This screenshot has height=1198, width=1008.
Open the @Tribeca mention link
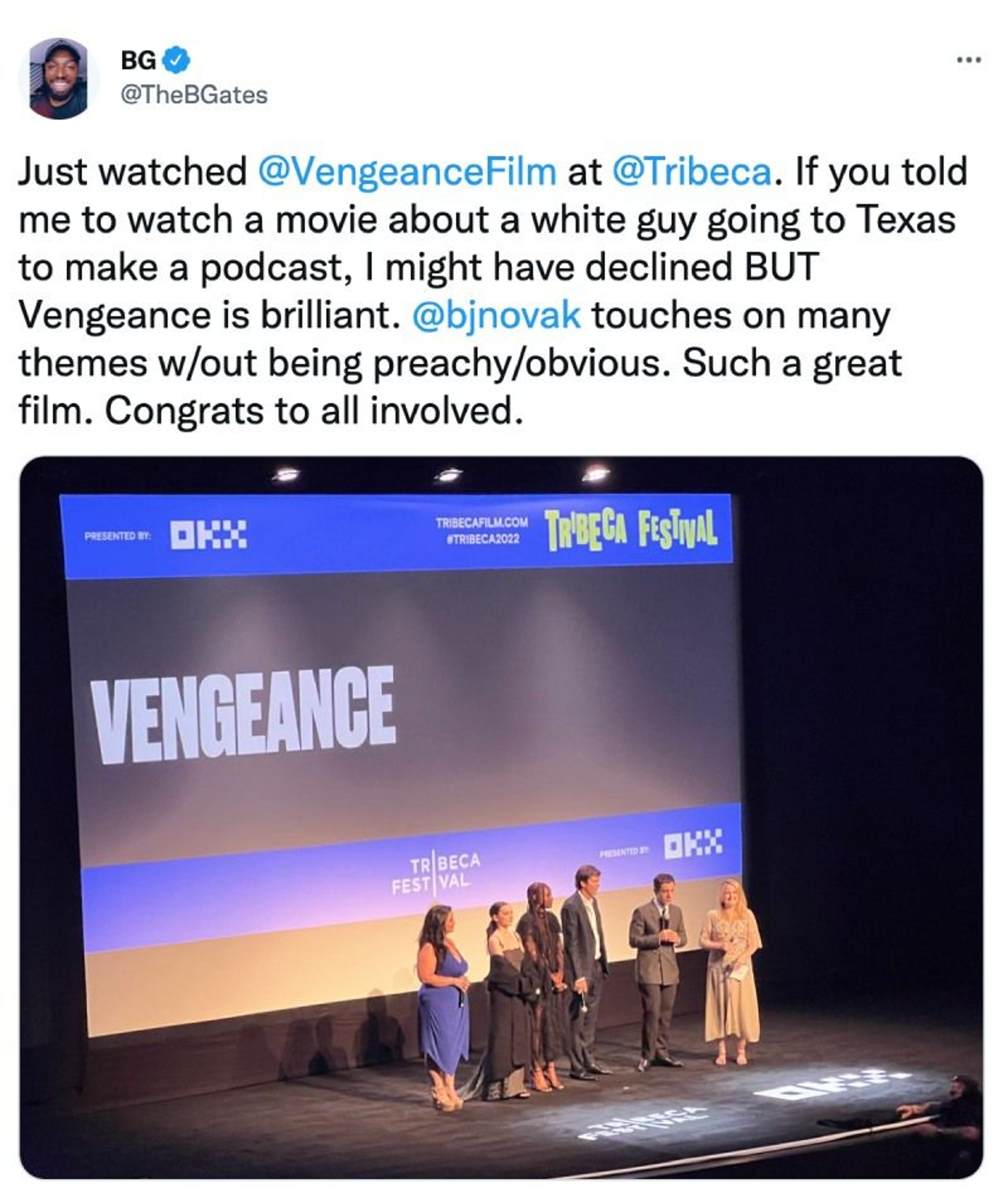pyautogui.click(x=691, y=171)
